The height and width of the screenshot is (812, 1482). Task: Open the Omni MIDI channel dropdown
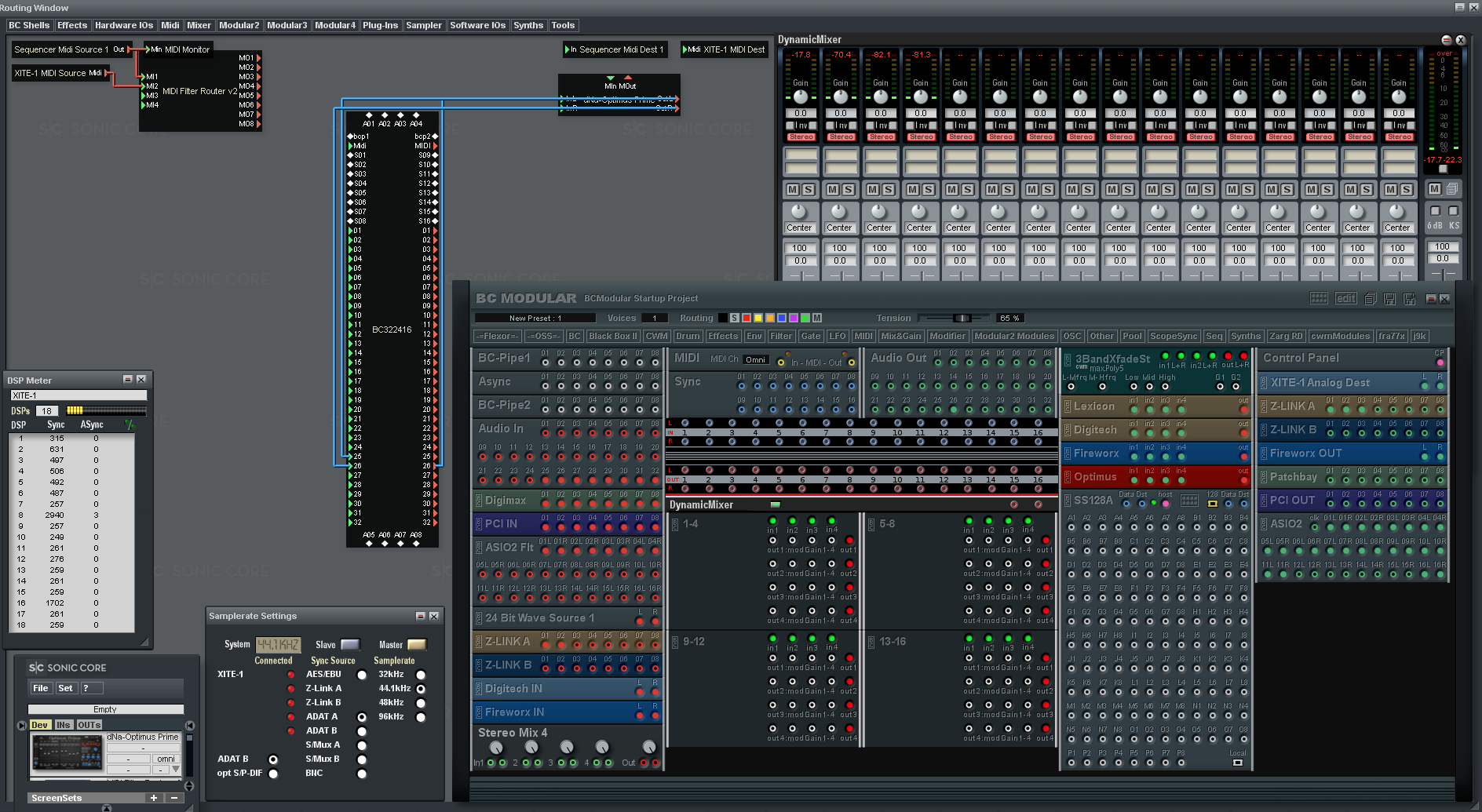[755, 359]
